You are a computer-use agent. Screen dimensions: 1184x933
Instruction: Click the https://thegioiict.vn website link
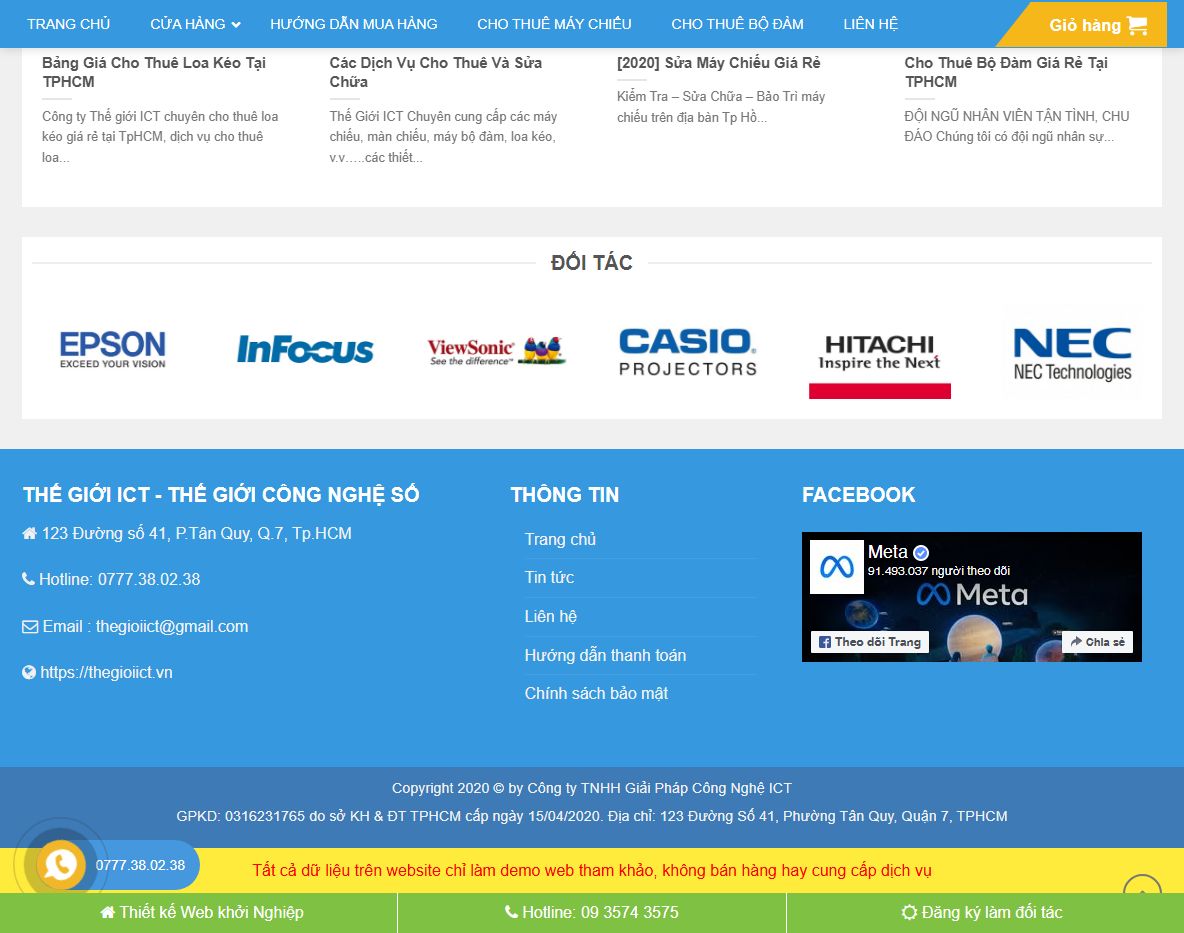106,673
